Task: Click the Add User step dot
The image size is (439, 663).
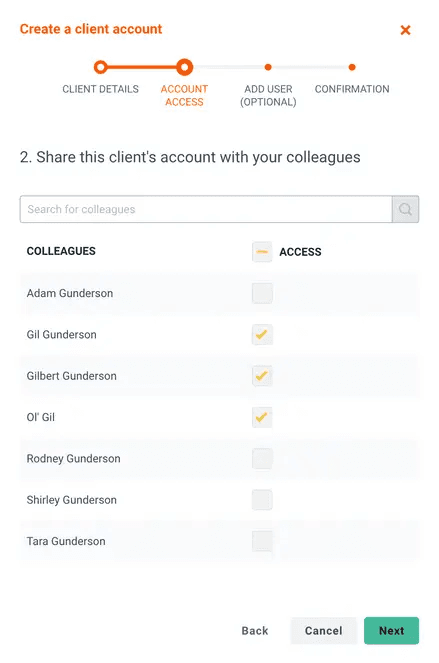Action: point(268,67)
